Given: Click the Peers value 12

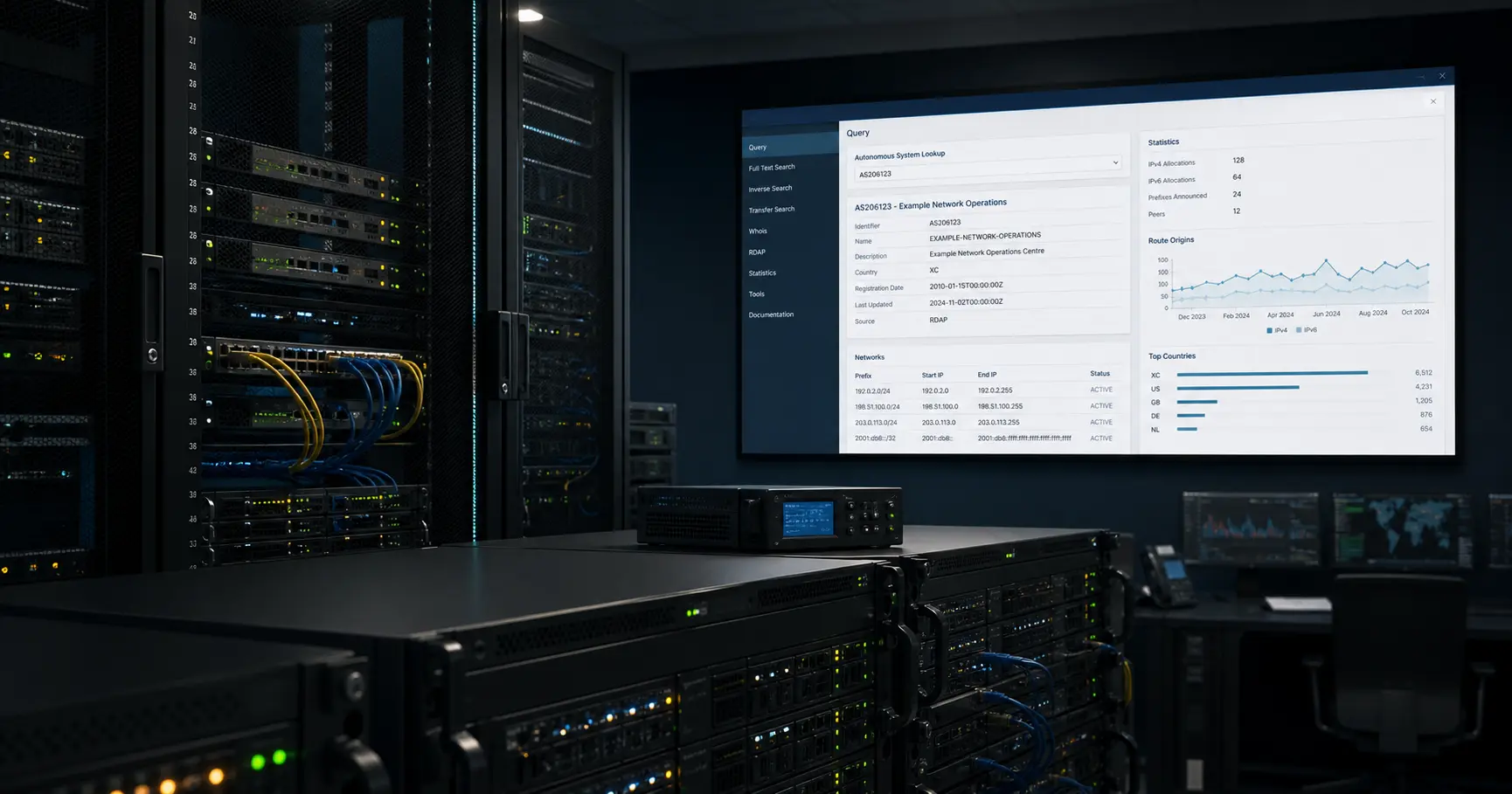Looking at the screenshot, I should tap(1236, 211).
